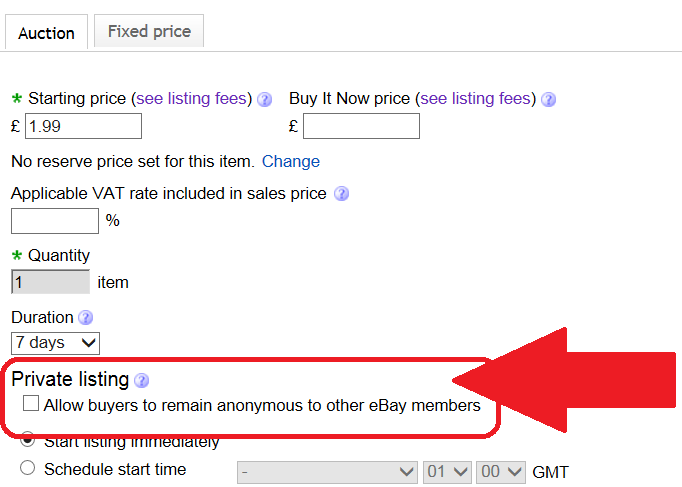Expand the schedule start date dropdown
The image size is (682, 487).
click(x=327, y=471)
